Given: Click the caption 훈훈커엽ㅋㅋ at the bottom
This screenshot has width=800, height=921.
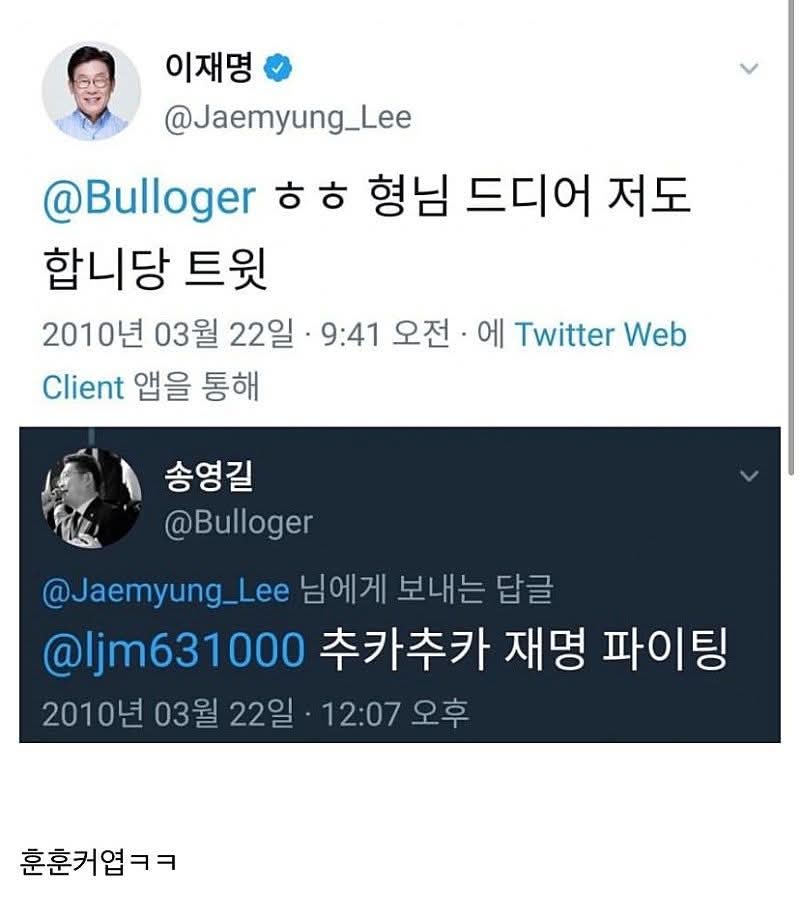Looking at the screenshot, I should (98, 861).
